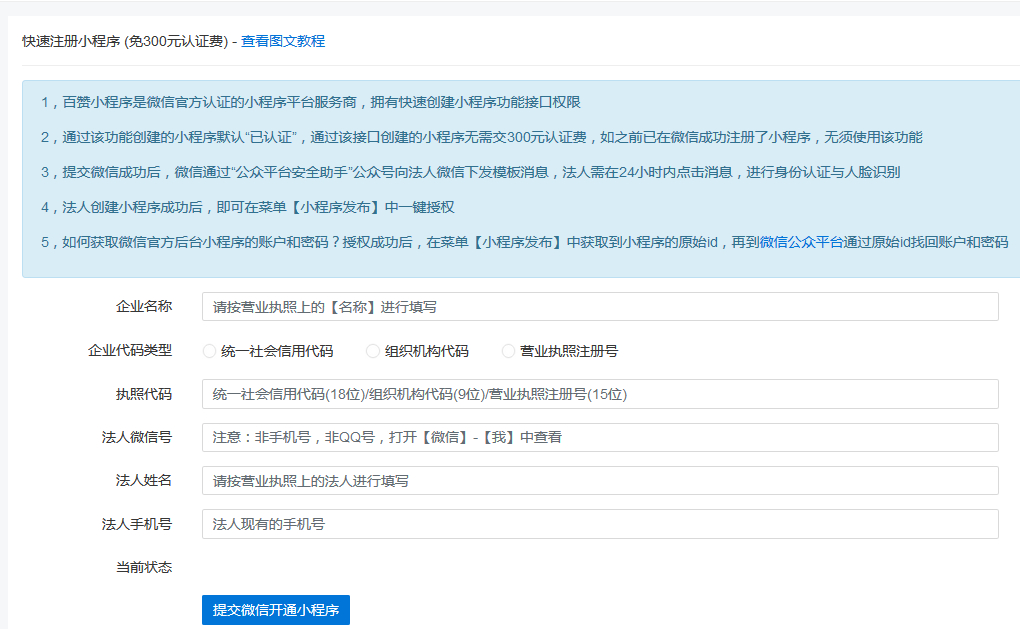Click the 法人手机号 label text
This screenshot has width=1020, height=629.
click(x=137, y=524)
